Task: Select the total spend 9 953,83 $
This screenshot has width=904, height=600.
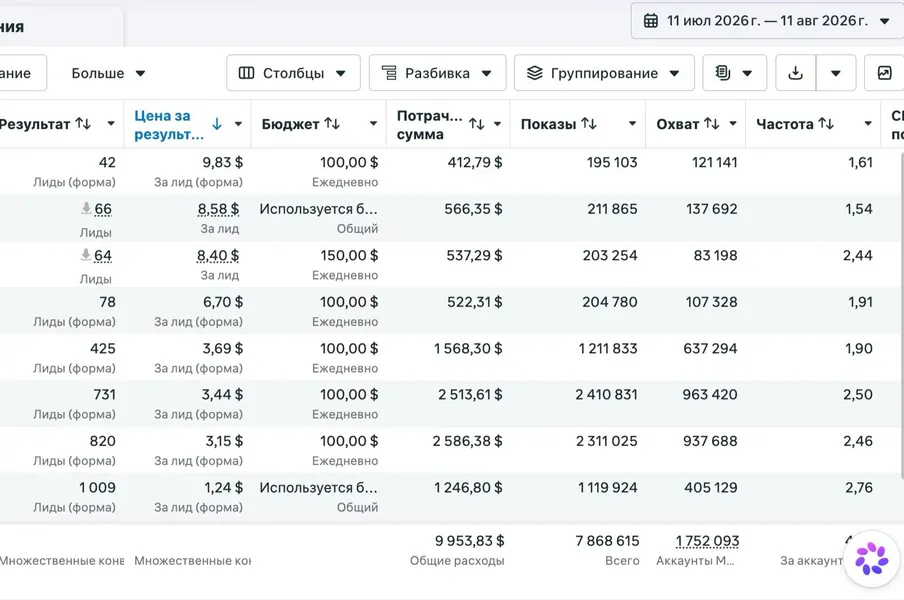Action: click(469, 541)
